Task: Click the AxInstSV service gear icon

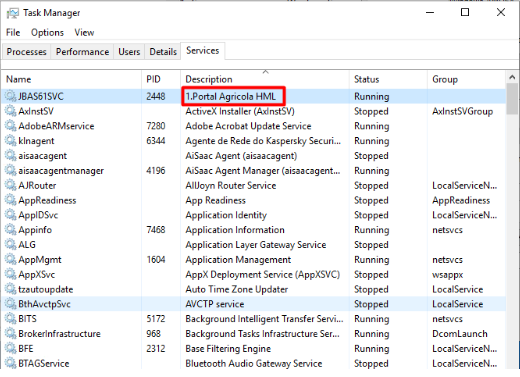Action: click(x=10, y=111)
